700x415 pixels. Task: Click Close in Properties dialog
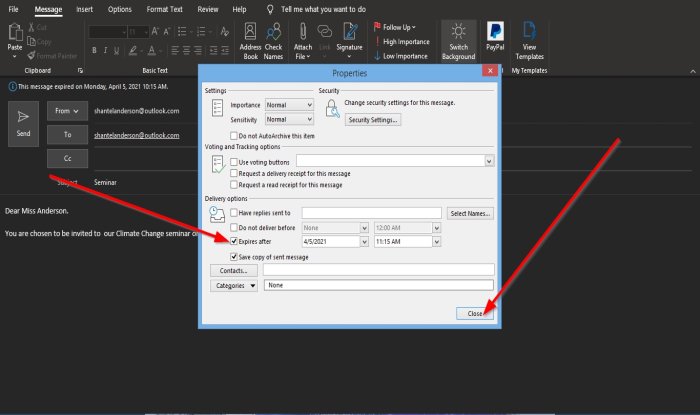[475, 314]
